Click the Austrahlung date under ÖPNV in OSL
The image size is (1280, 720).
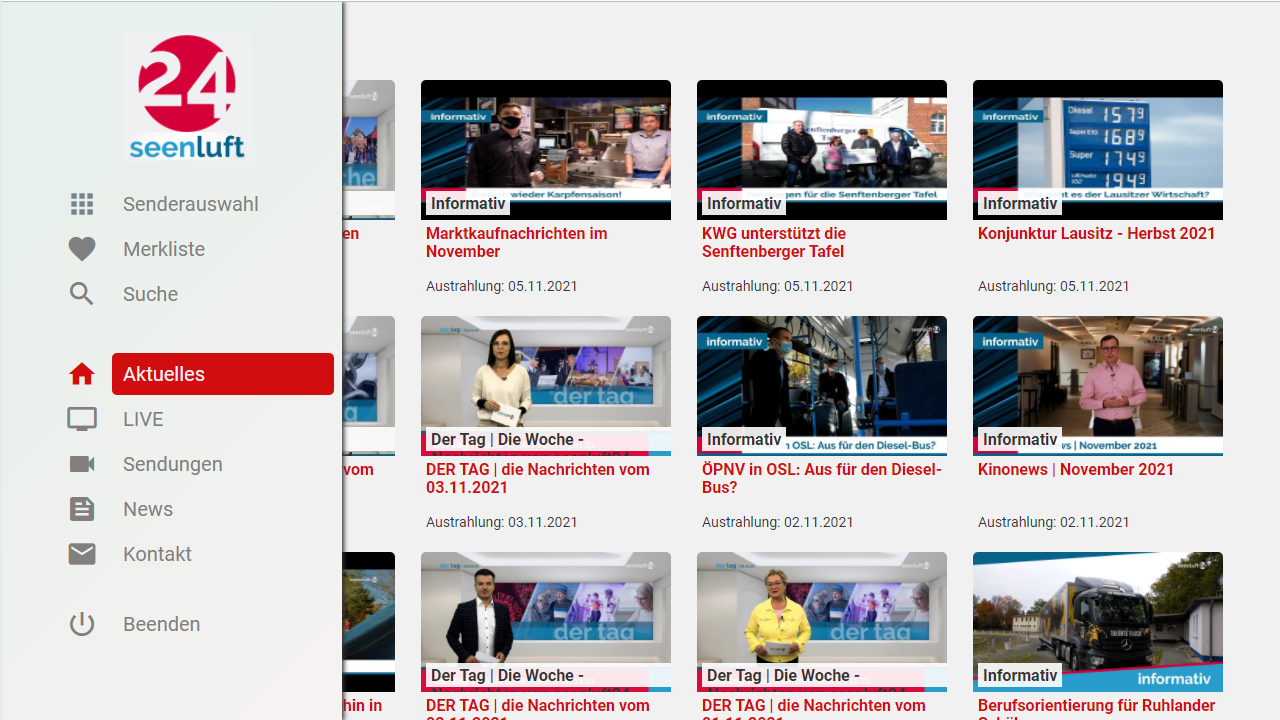(778, 522)
